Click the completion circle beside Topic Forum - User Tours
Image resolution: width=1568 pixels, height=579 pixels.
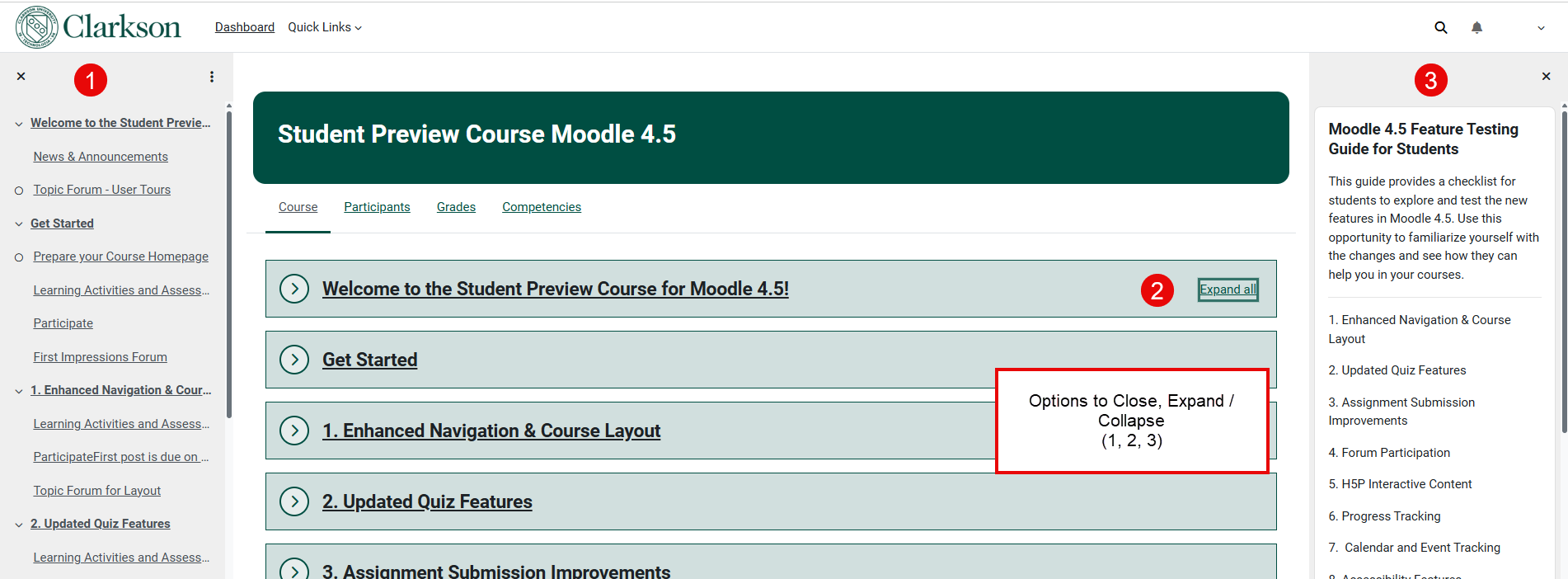[x=19, y=191]
